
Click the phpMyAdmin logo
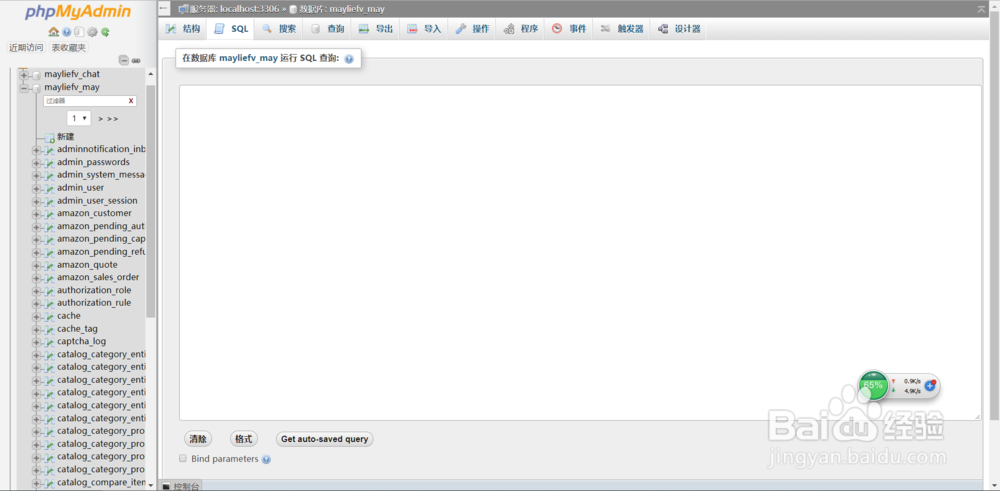click(78, 12)
